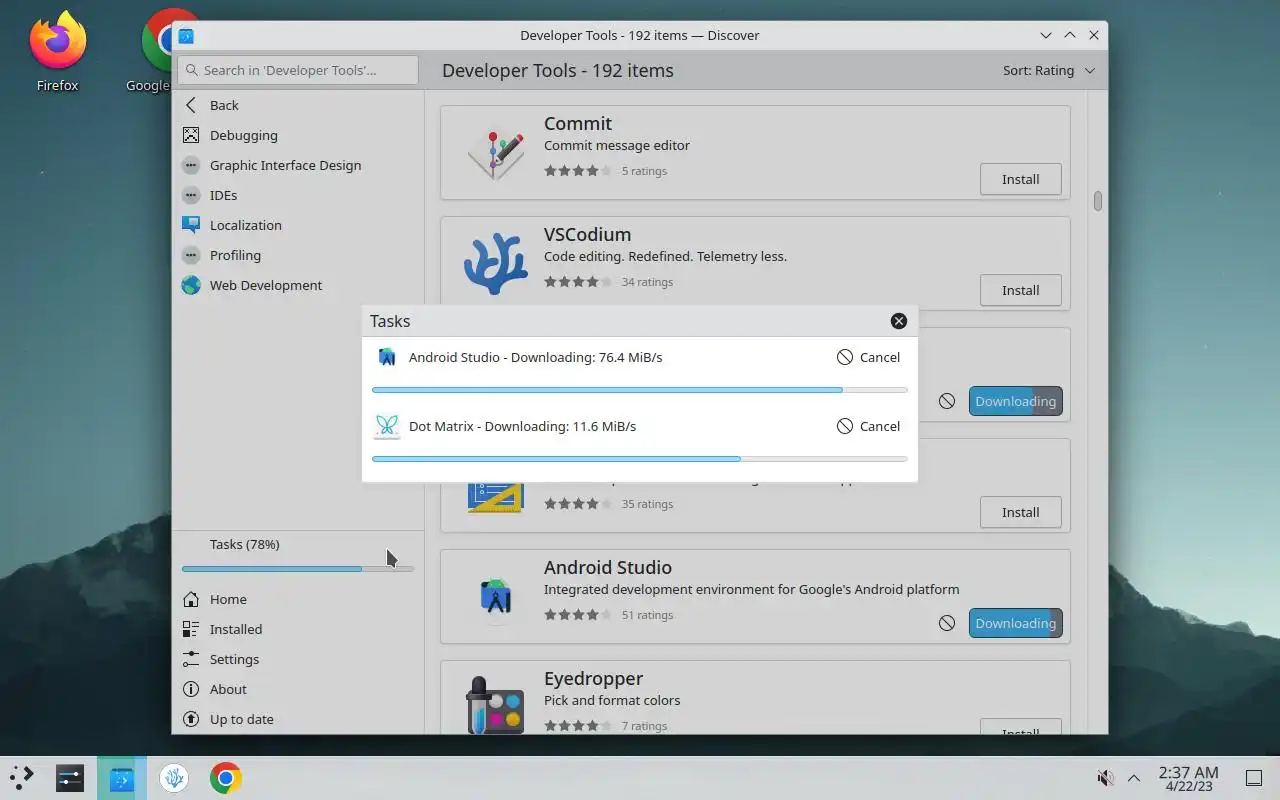The width and height of the screenshot is (1280, 800).
Task: Click Android Studio download progress bar in Tasks
Action: click(x=640, y=390)
